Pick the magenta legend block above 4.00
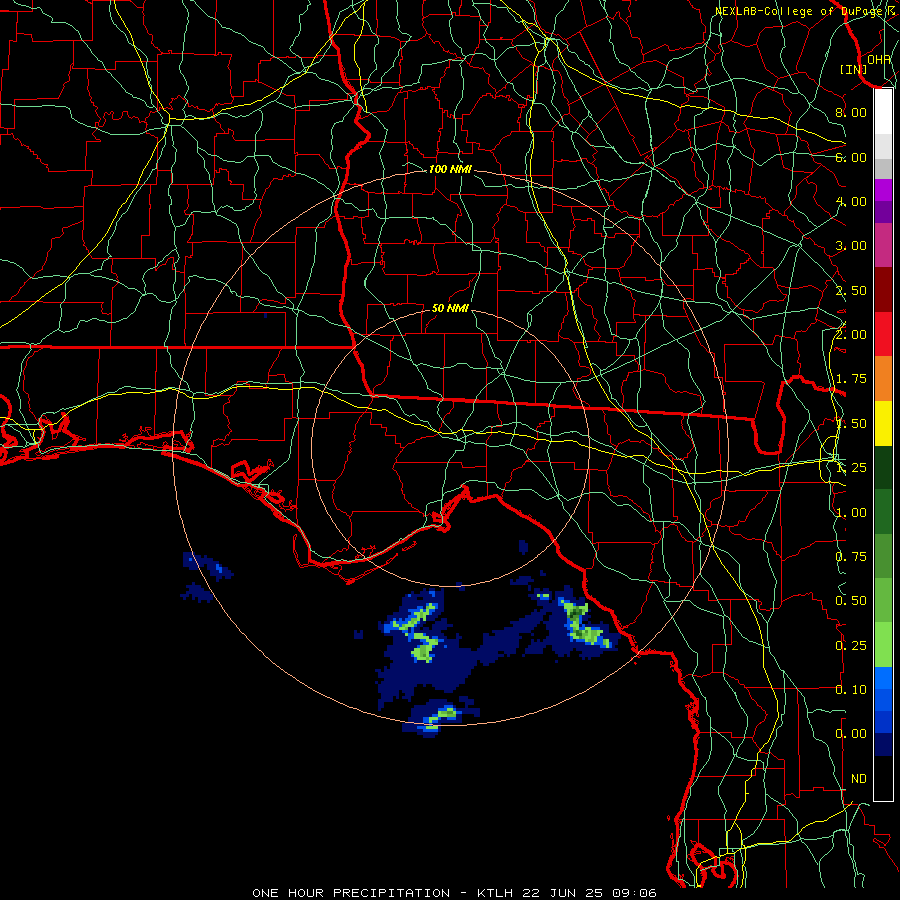Screen dimensions: 900x900 (883, 190)
